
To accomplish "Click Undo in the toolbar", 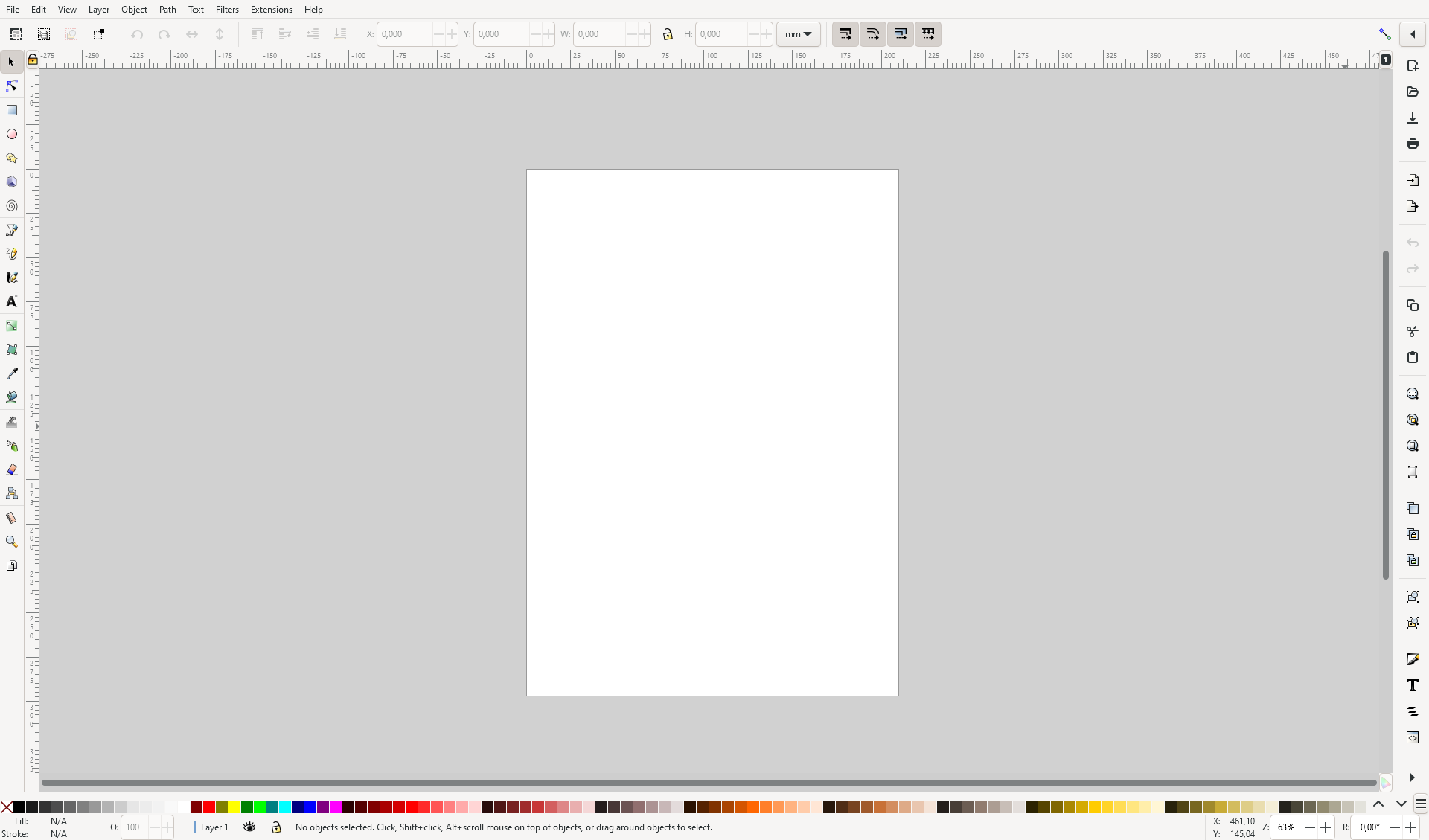I will (x=137, y=34).
